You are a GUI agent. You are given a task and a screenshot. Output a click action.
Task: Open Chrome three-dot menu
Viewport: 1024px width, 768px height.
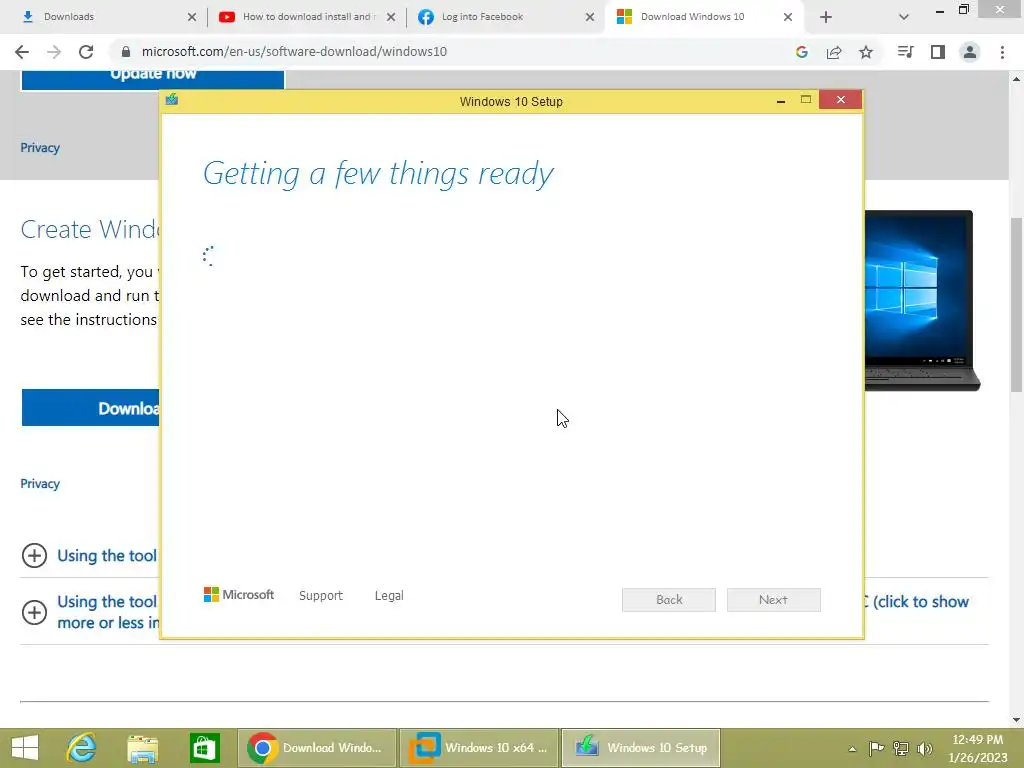(x=1002, y=52)
